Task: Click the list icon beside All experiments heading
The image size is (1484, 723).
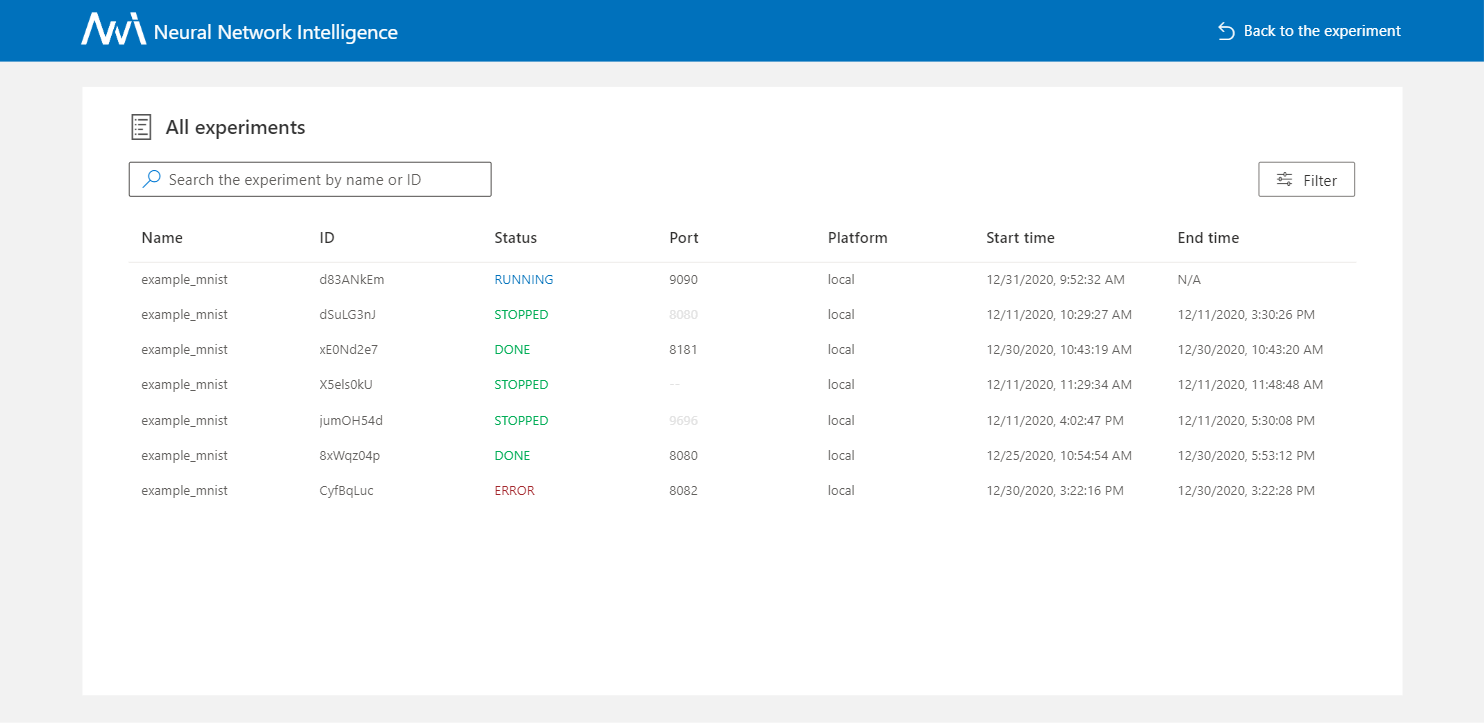Action: pos(141,126)
